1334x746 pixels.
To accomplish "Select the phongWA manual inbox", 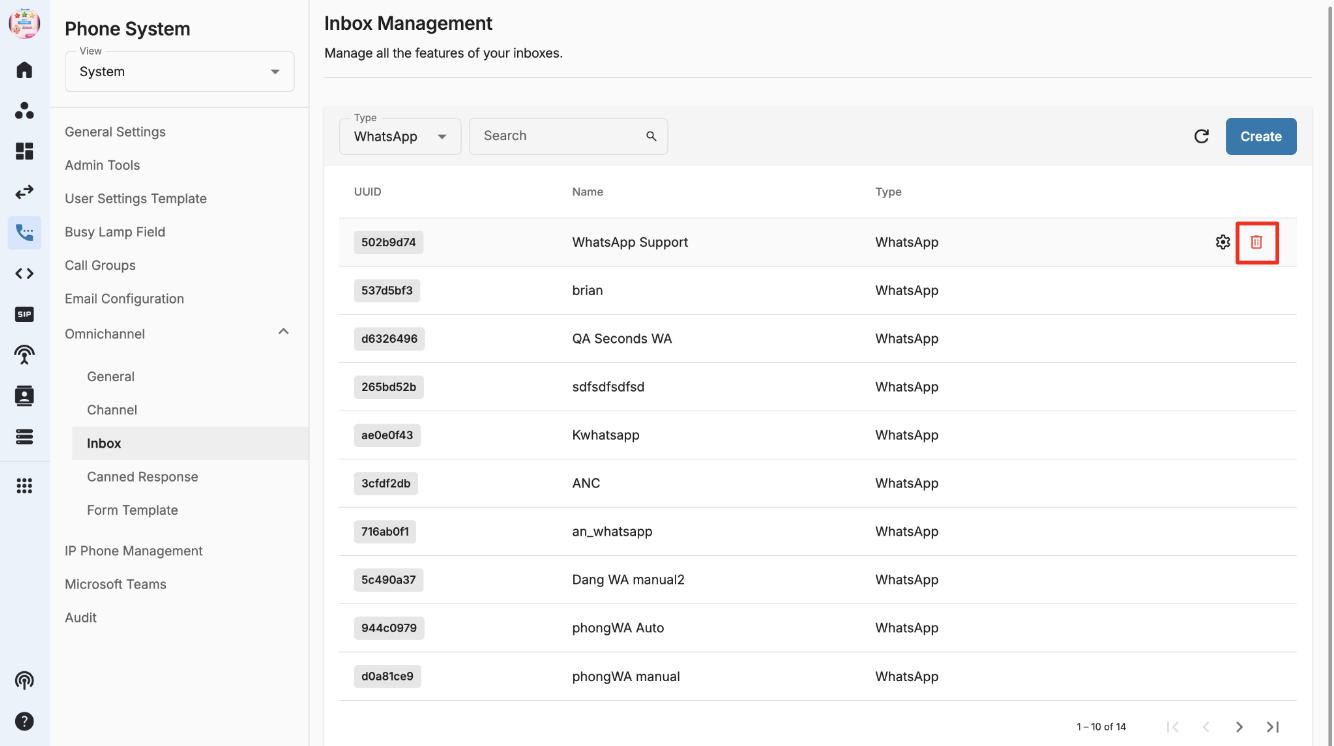I will click(x=626, y=676).
